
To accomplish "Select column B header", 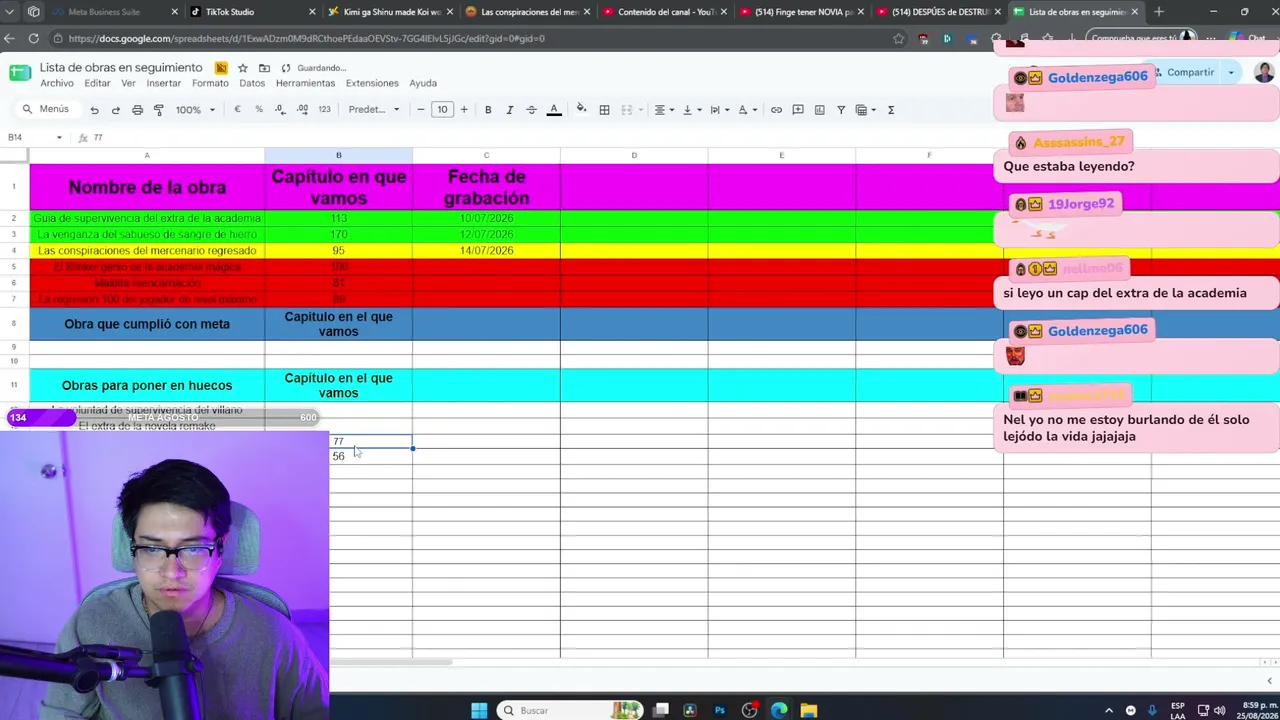I will coord(338,155).
